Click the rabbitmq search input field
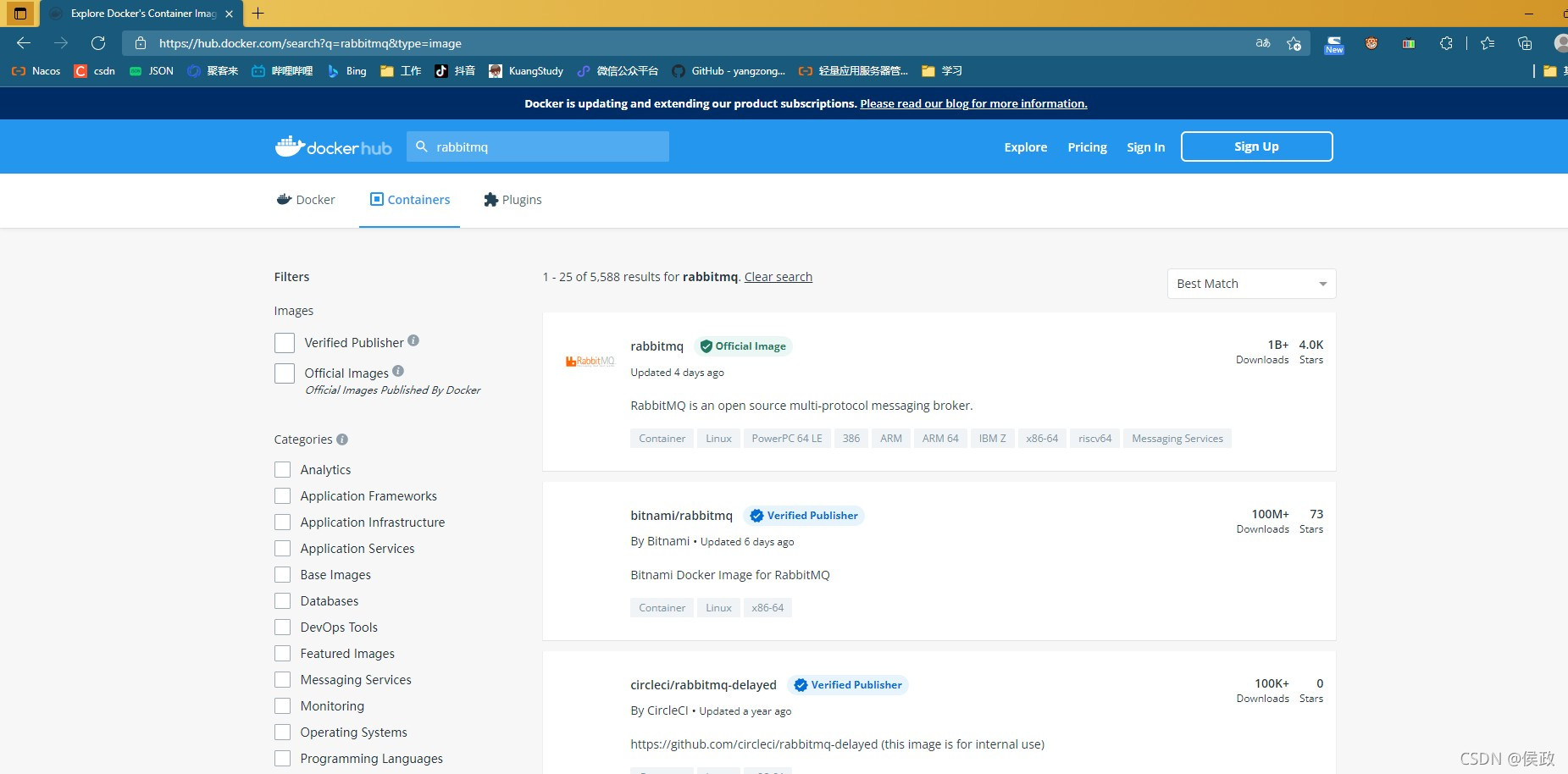Screen dimensions: 1568x774 click(538, 147)
